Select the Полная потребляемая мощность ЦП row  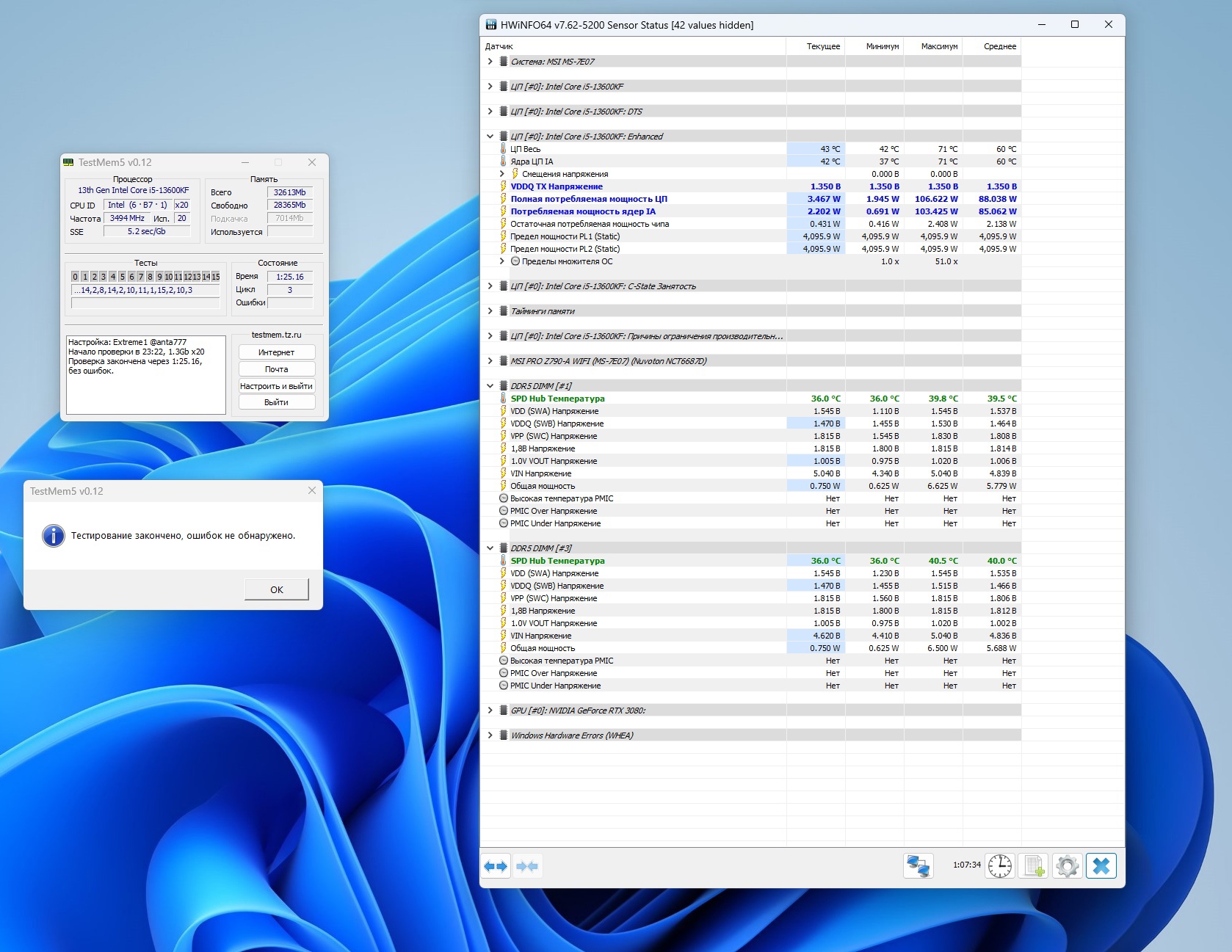click(x=589, y=199)
